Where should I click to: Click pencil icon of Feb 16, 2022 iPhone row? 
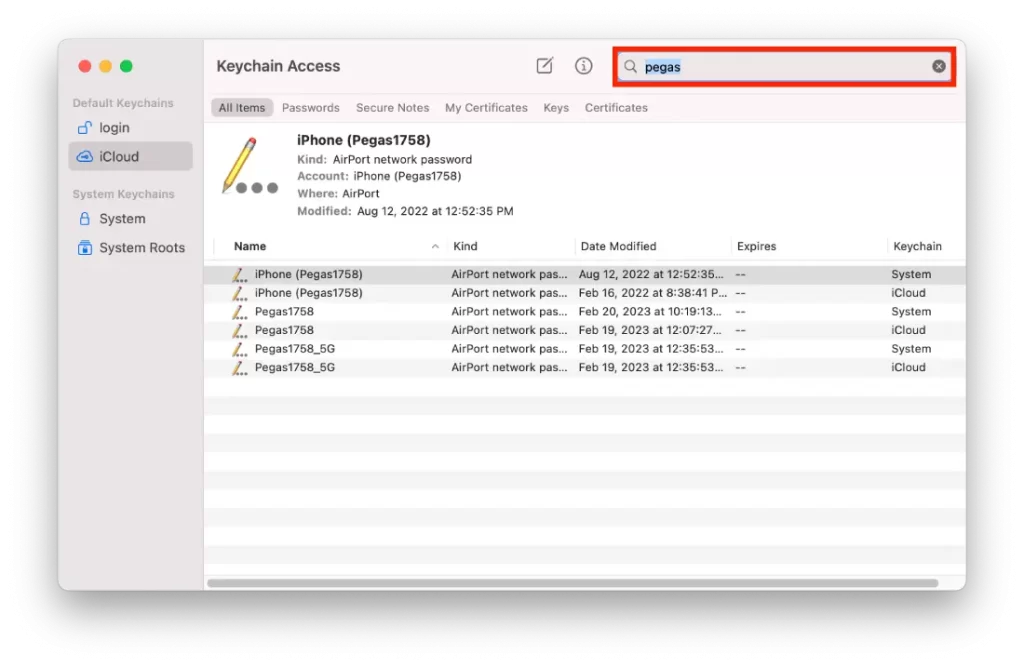240,293
